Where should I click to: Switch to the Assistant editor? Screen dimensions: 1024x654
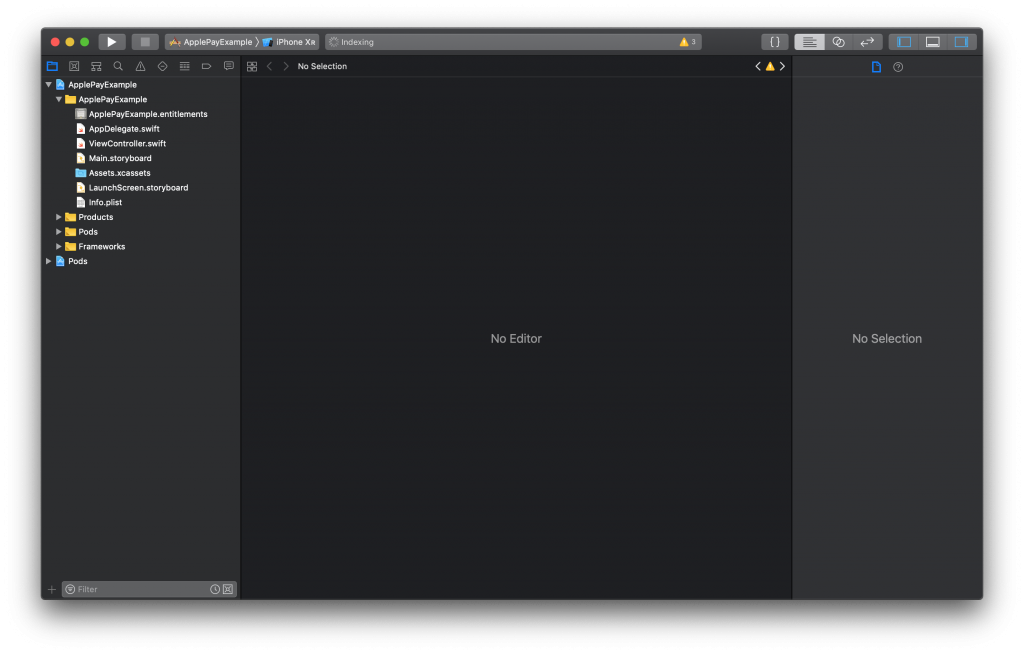click(x=839, y=42)
